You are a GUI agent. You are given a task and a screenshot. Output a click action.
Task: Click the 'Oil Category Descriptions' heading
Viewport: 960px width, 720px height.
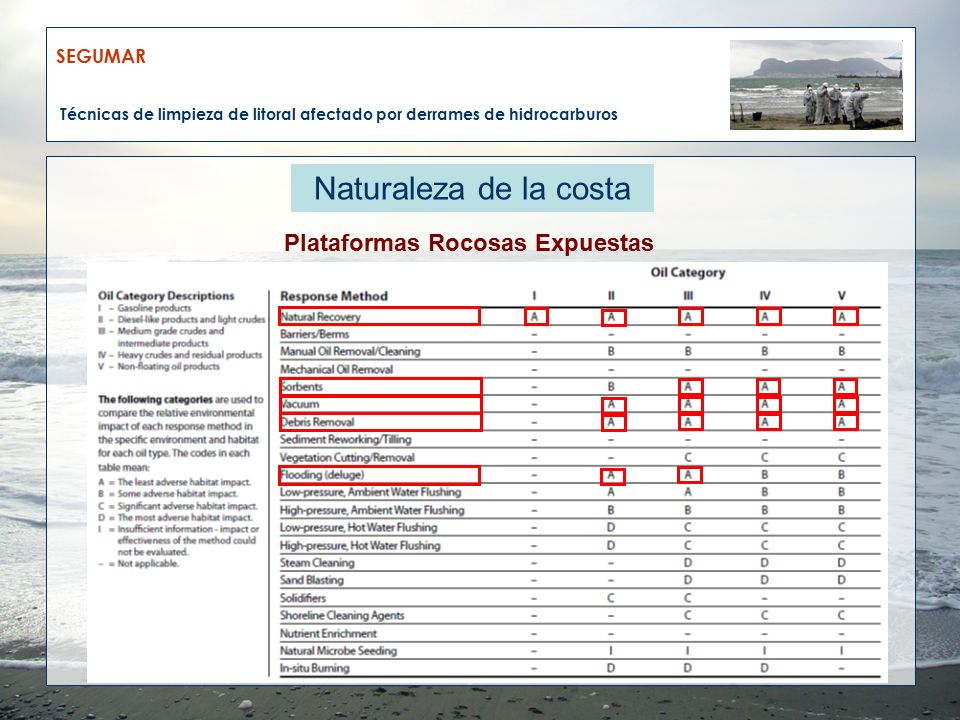[166, 296]
